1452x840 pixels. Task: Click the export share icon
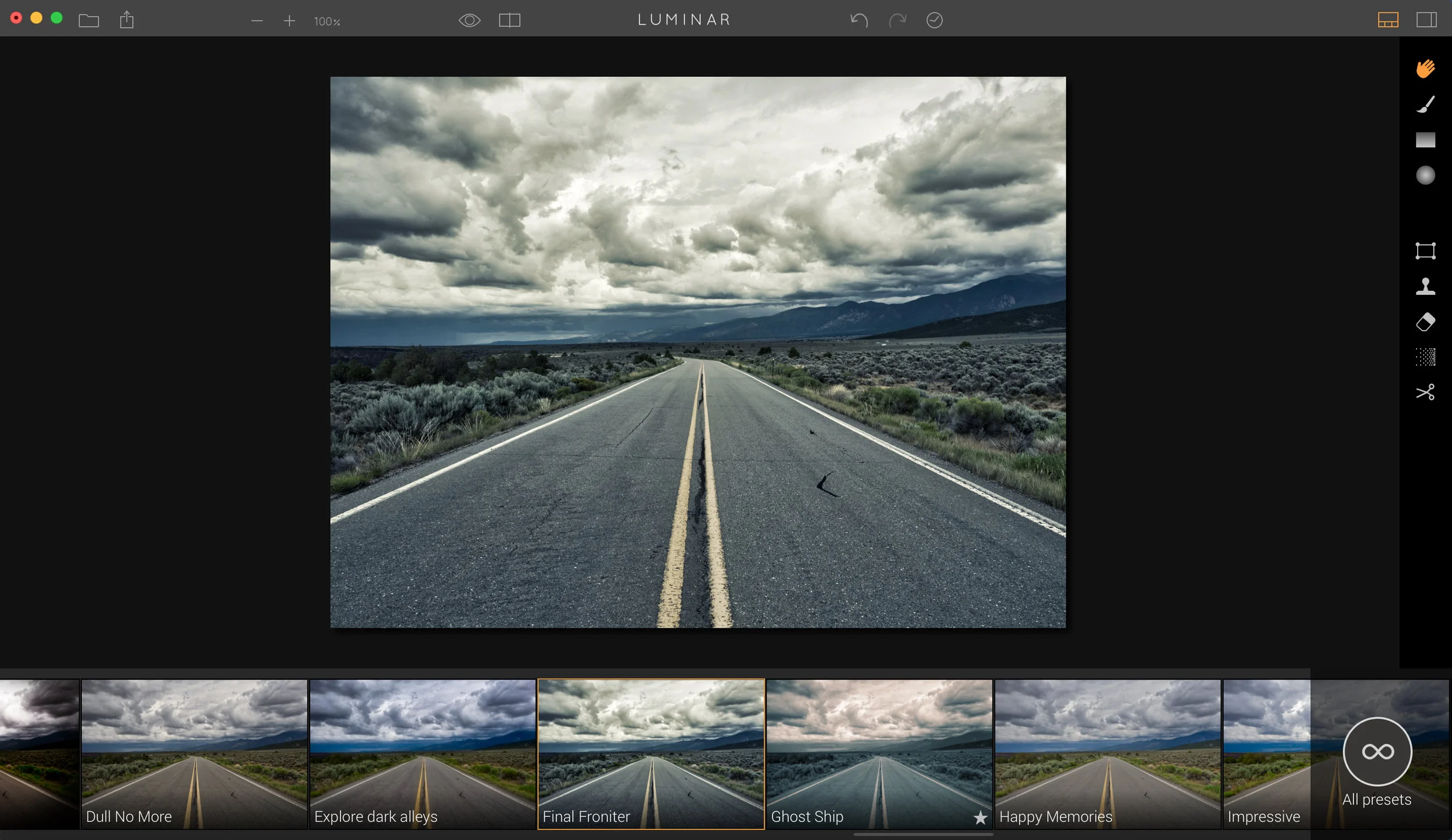[x=127, y=20]
